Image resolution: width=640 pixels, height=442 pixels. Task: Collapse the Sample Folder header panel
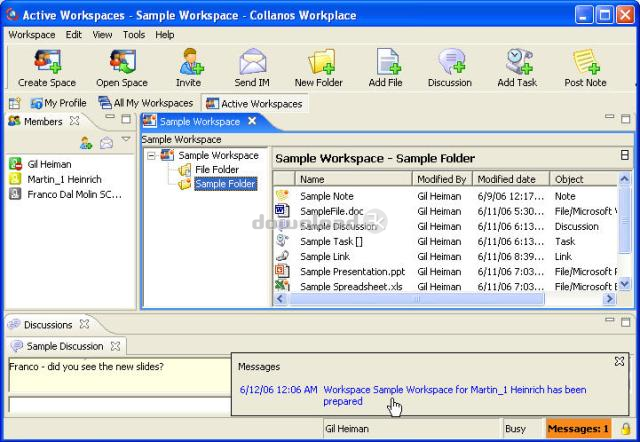625,156
